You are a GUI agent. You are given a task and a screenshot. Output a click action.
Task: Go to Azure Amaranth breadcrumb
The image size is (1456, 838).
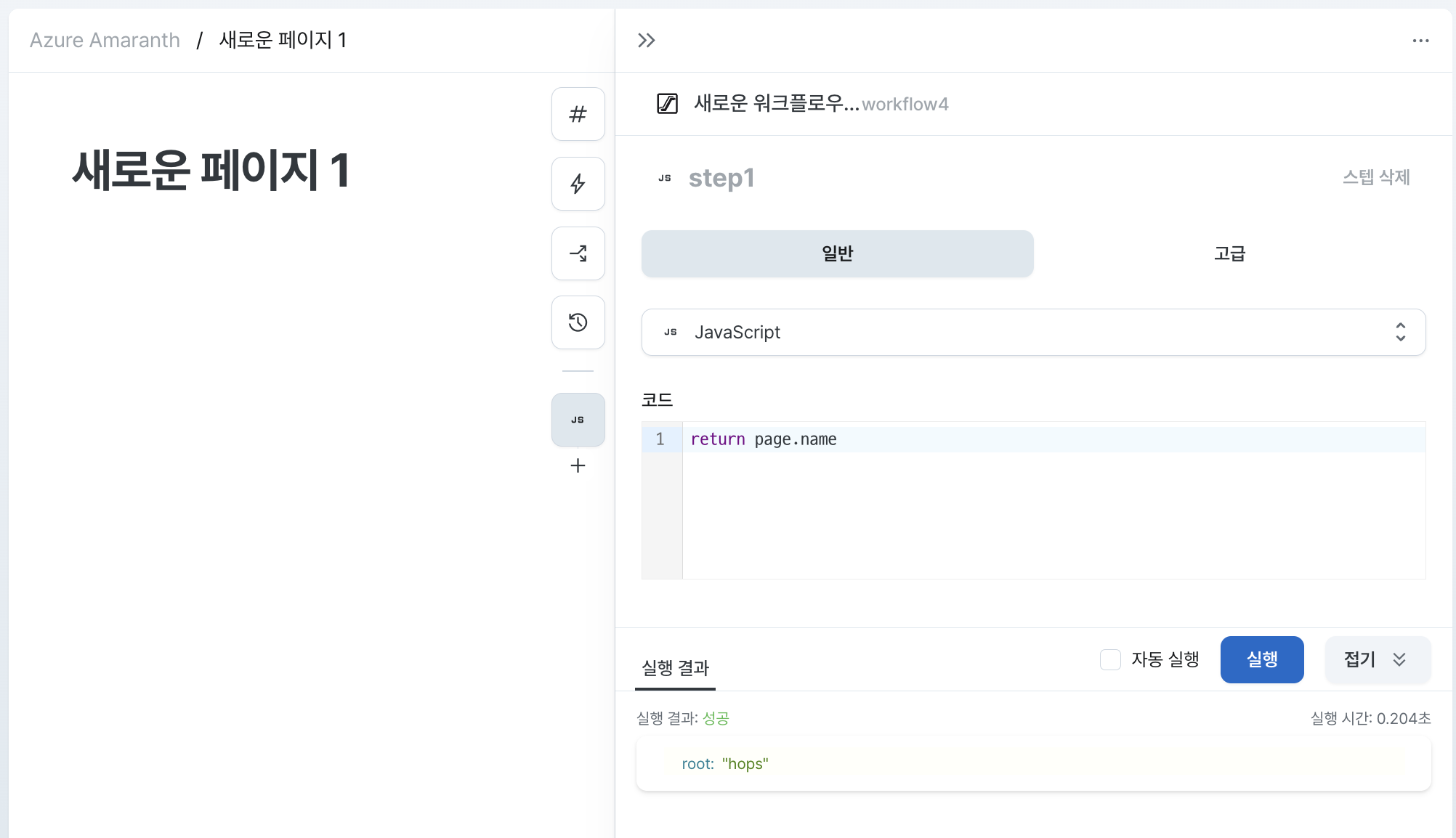pyautogui.click(x=105, y=40)
